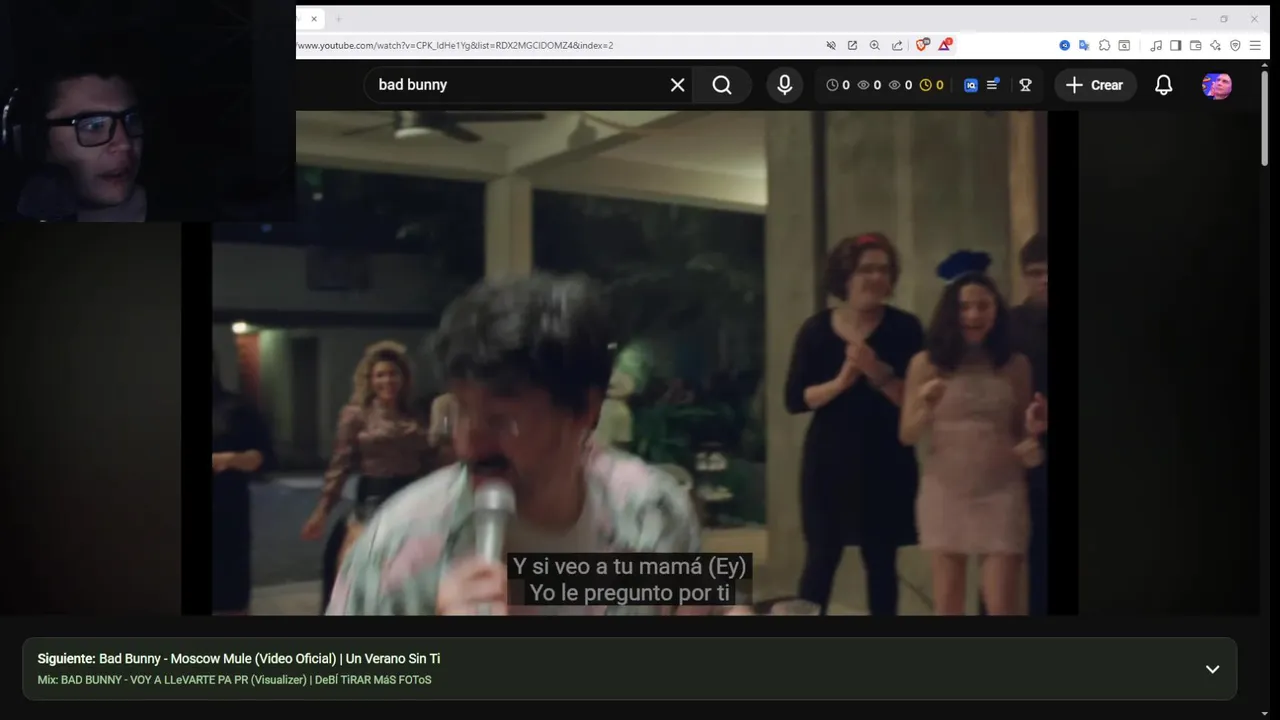Click the YouTube search magnifier button
This screenshot has height=720, width=1280.
(x=722, y=85)
